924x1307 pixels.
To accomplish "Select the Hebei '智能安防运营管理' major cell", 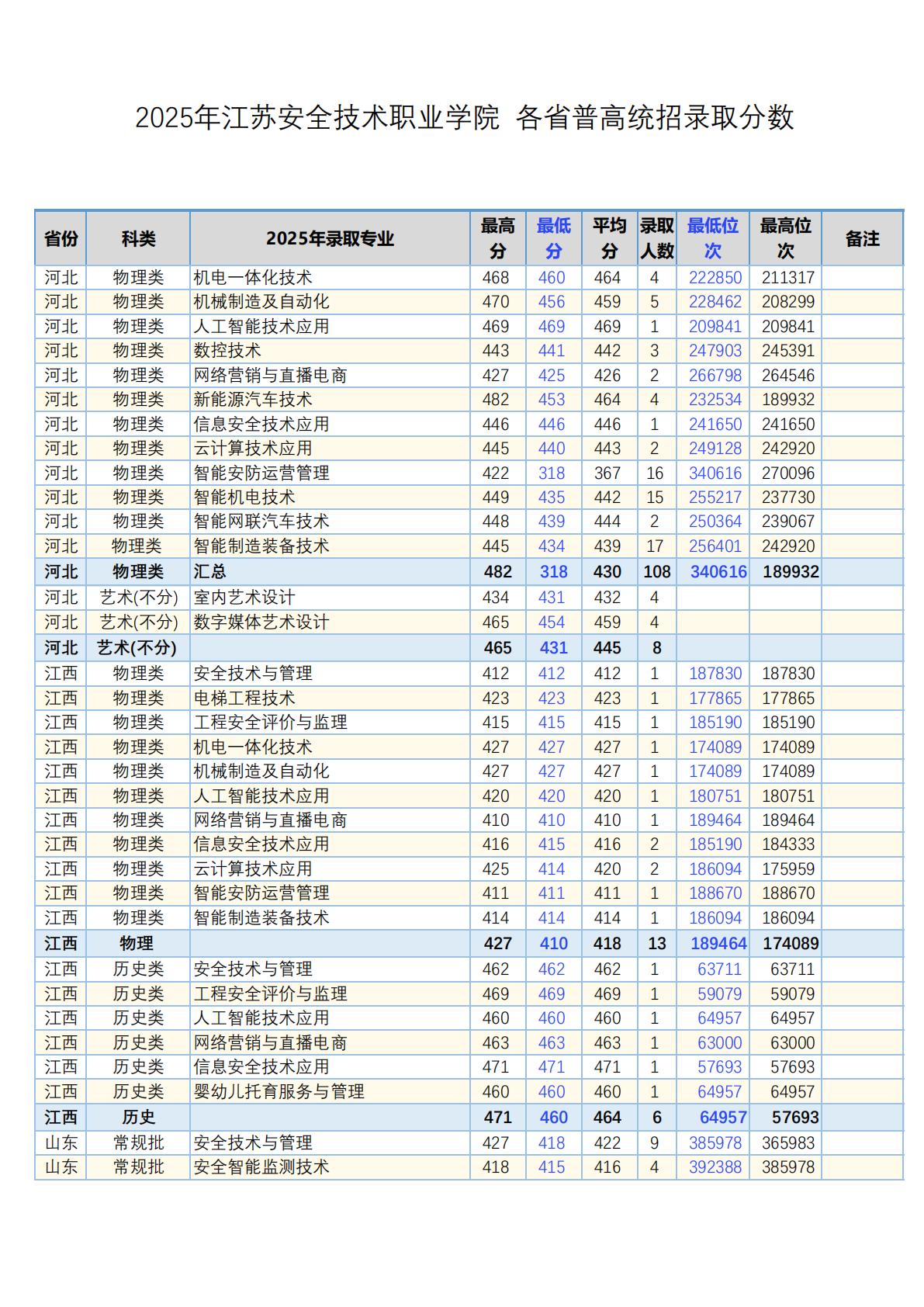I will [330, 473].
